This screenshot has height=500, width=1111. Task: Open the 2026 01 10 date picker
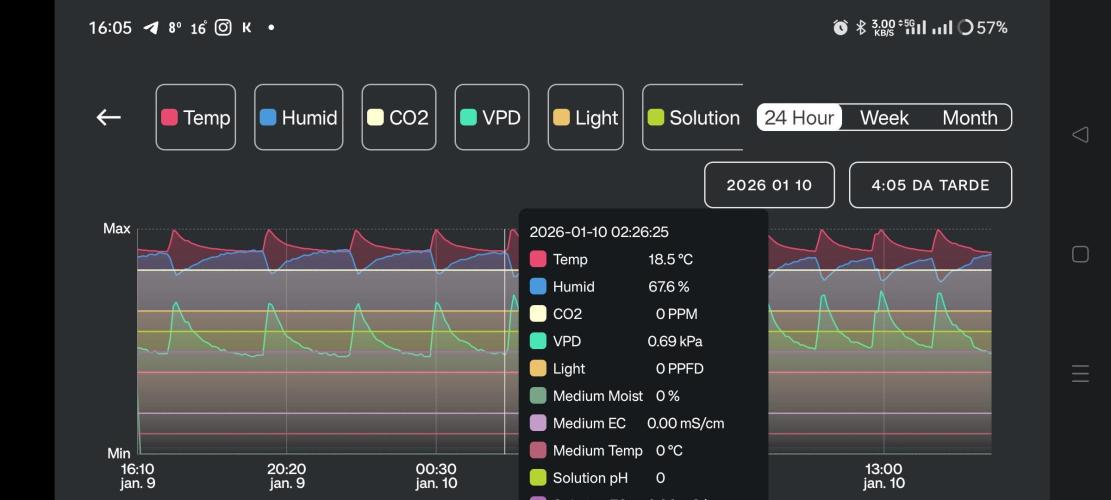769,185
